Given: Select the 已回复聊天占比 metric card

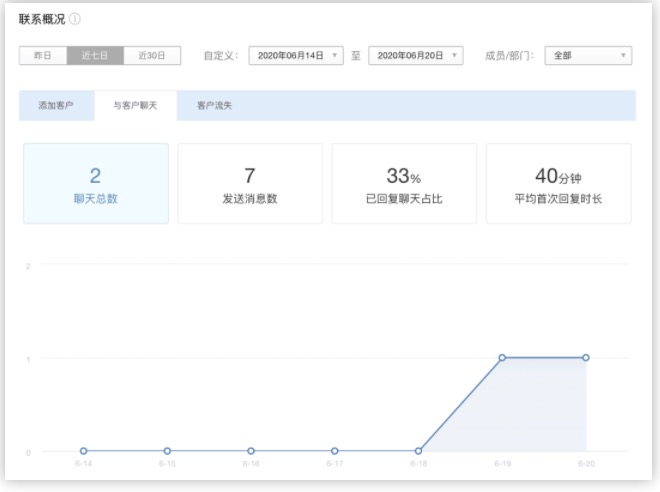Looking at the screenshot, I should 404,184.
